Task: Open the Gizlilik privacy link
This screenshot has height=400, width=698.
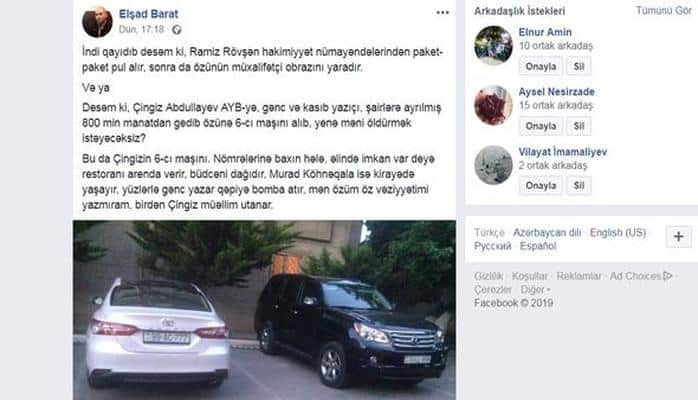Action: point(488,276)
